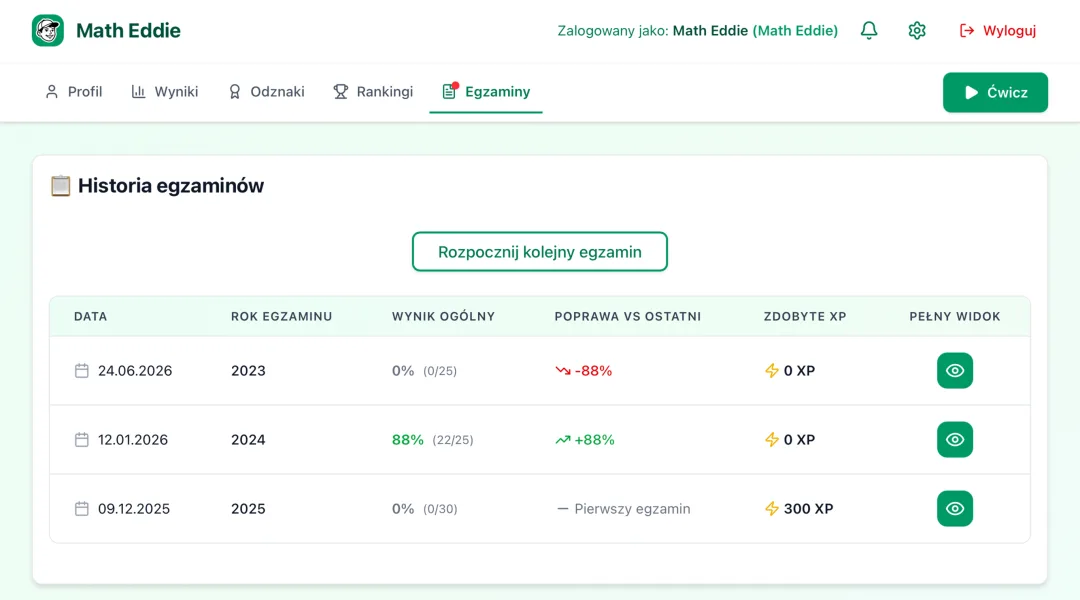Click the Zdobyte XP column header
Image resolution: width=1080 pixels, height=600 pixels.
[x=805, y=316]
